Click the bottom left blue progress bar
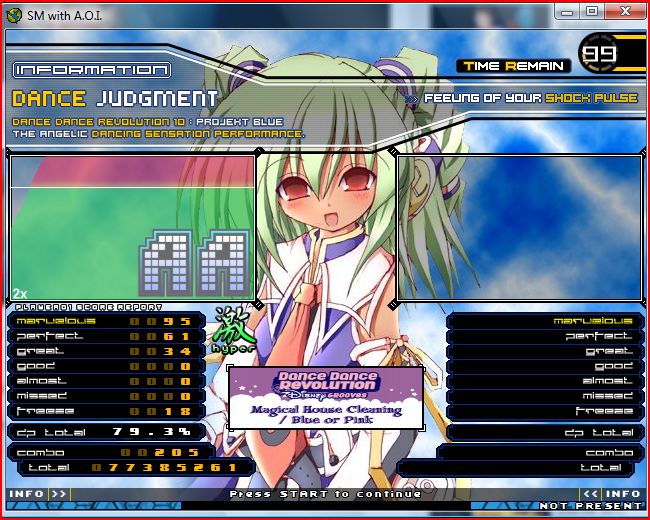 94,506
